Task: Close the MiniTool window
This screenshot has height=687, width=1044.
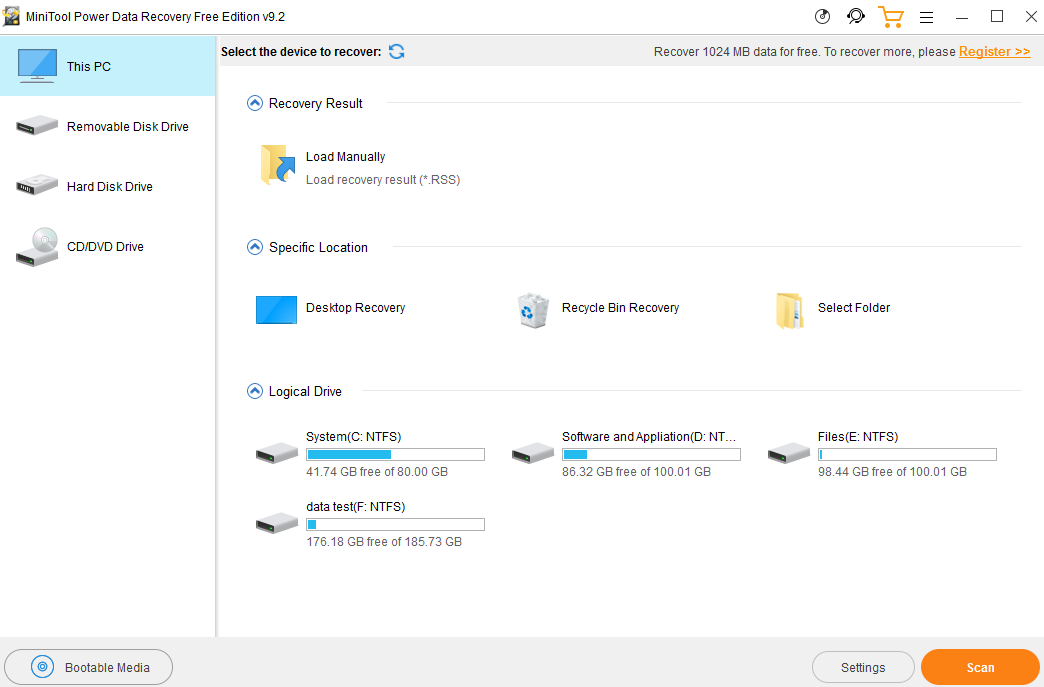Action: point(1031,17)
